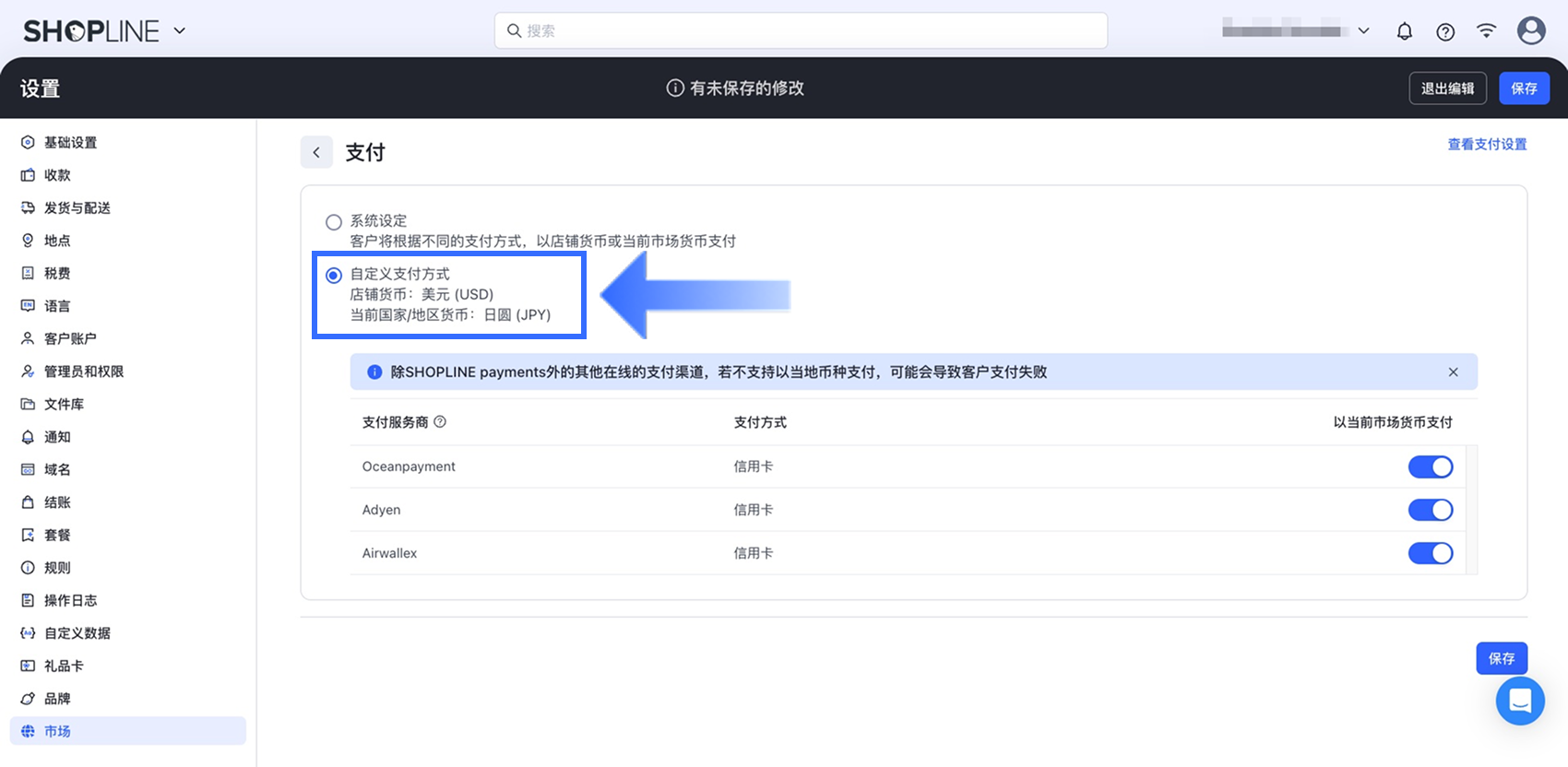Expand the store account dropdown chevron
Viewport: 1568px width, 767px height.
click(1363, 31)
